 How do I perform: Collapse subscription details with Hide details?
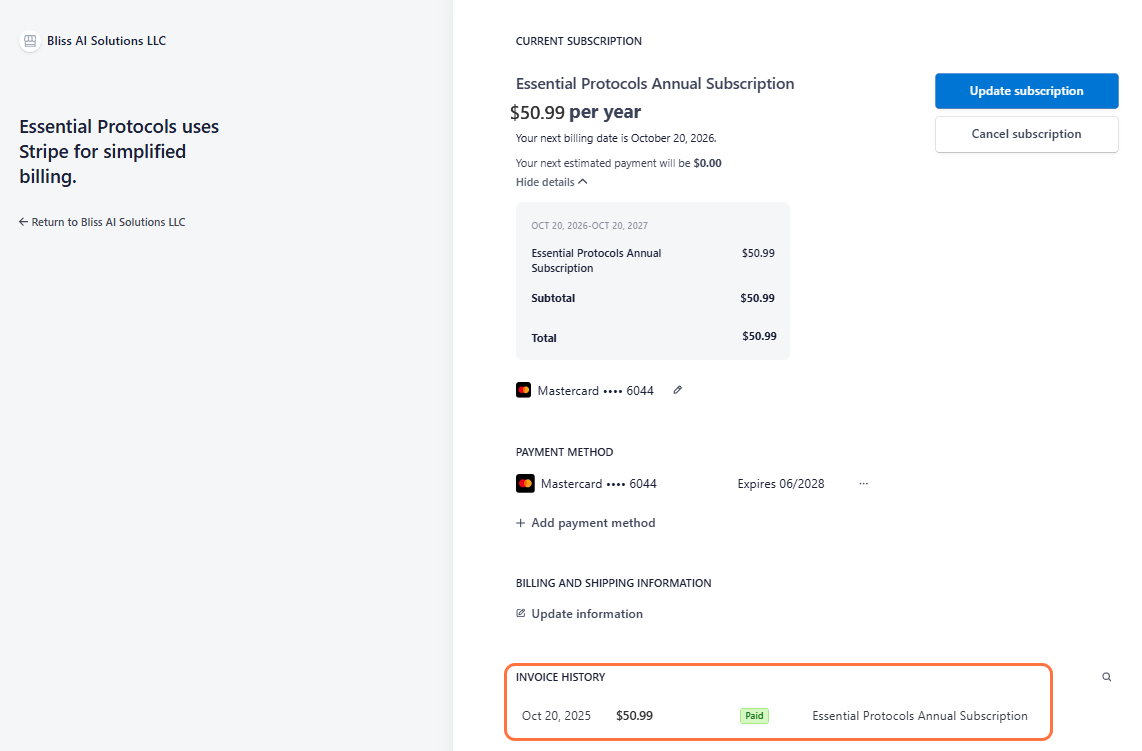point(545,182)
